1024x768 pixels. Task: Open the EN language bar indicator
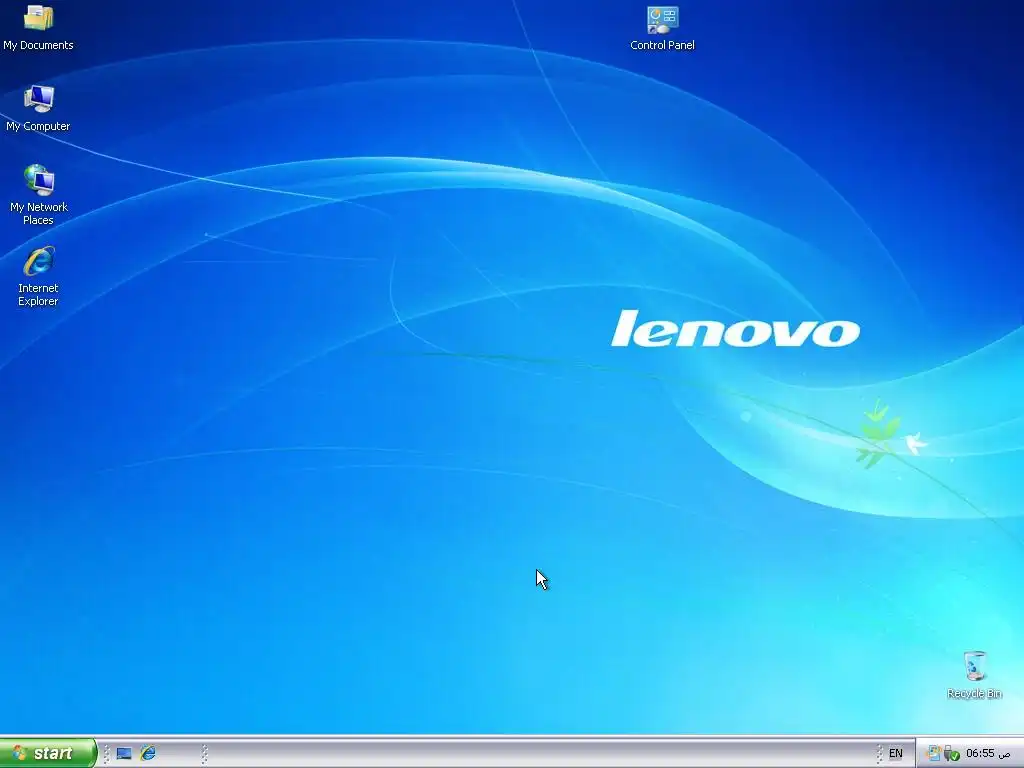(895, 754)
